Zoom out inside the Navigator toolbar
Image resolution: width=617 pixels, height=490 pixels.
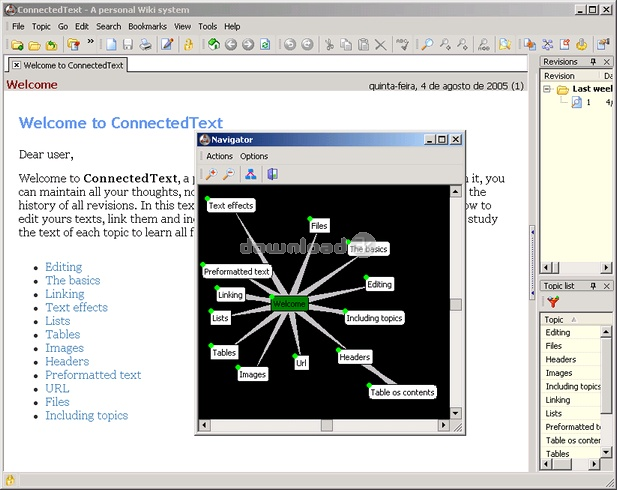click(x=229, y=174)
